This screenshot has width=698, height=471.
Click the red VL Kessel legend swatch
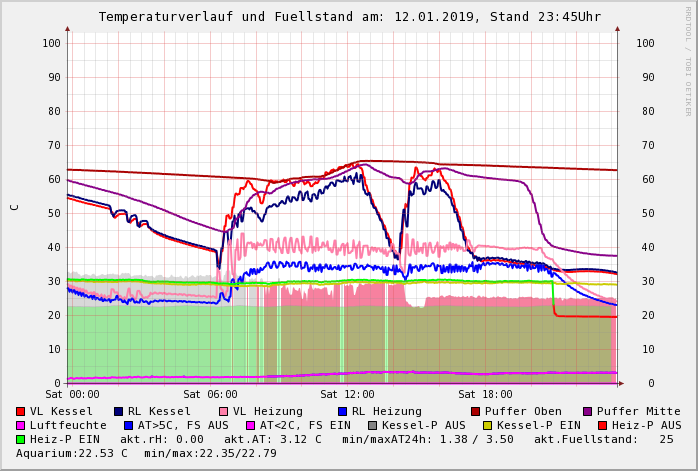click(x=21, y=411)
